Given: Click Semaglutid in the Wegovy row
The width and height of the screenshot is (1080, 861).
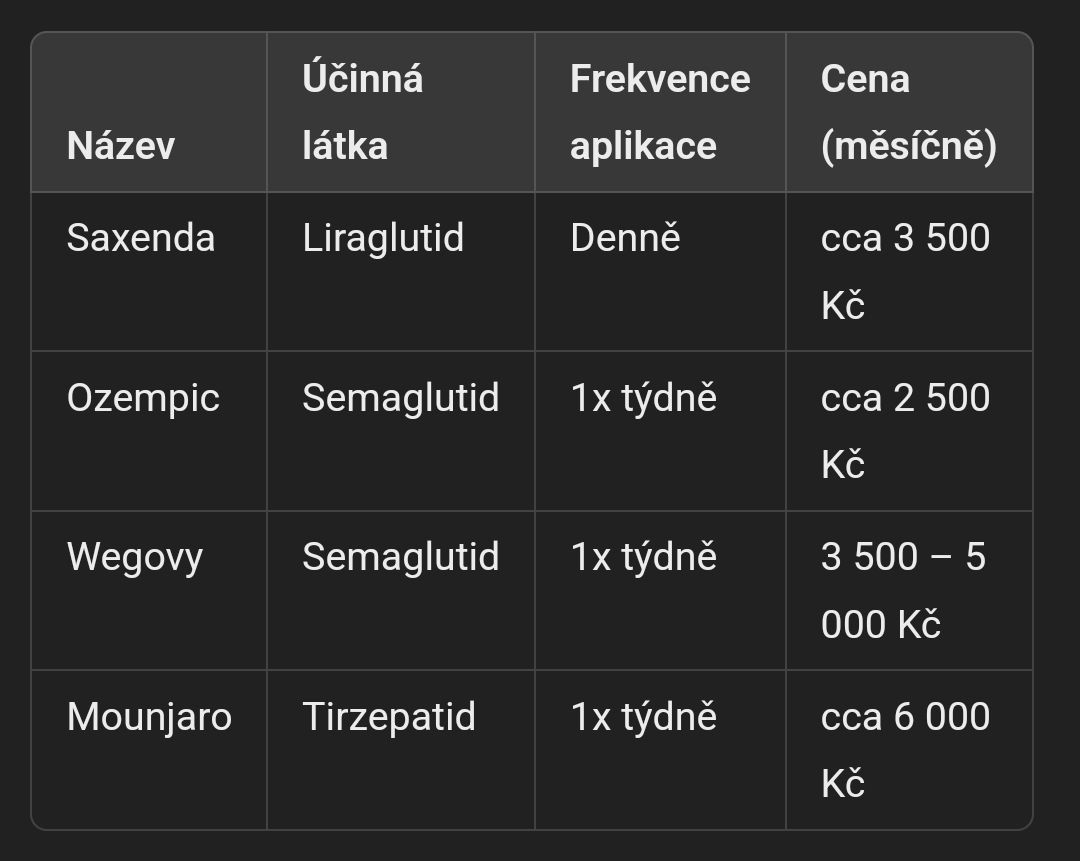Looking at the screenshot, I should click(401, 590).
